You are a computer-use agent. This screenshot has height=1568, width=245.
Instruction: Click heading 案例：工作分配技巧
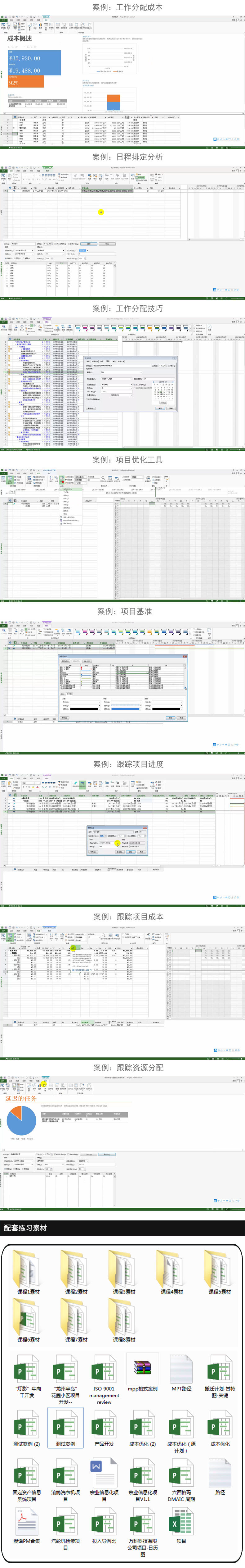pyautogui.click(x=128, y=309)
